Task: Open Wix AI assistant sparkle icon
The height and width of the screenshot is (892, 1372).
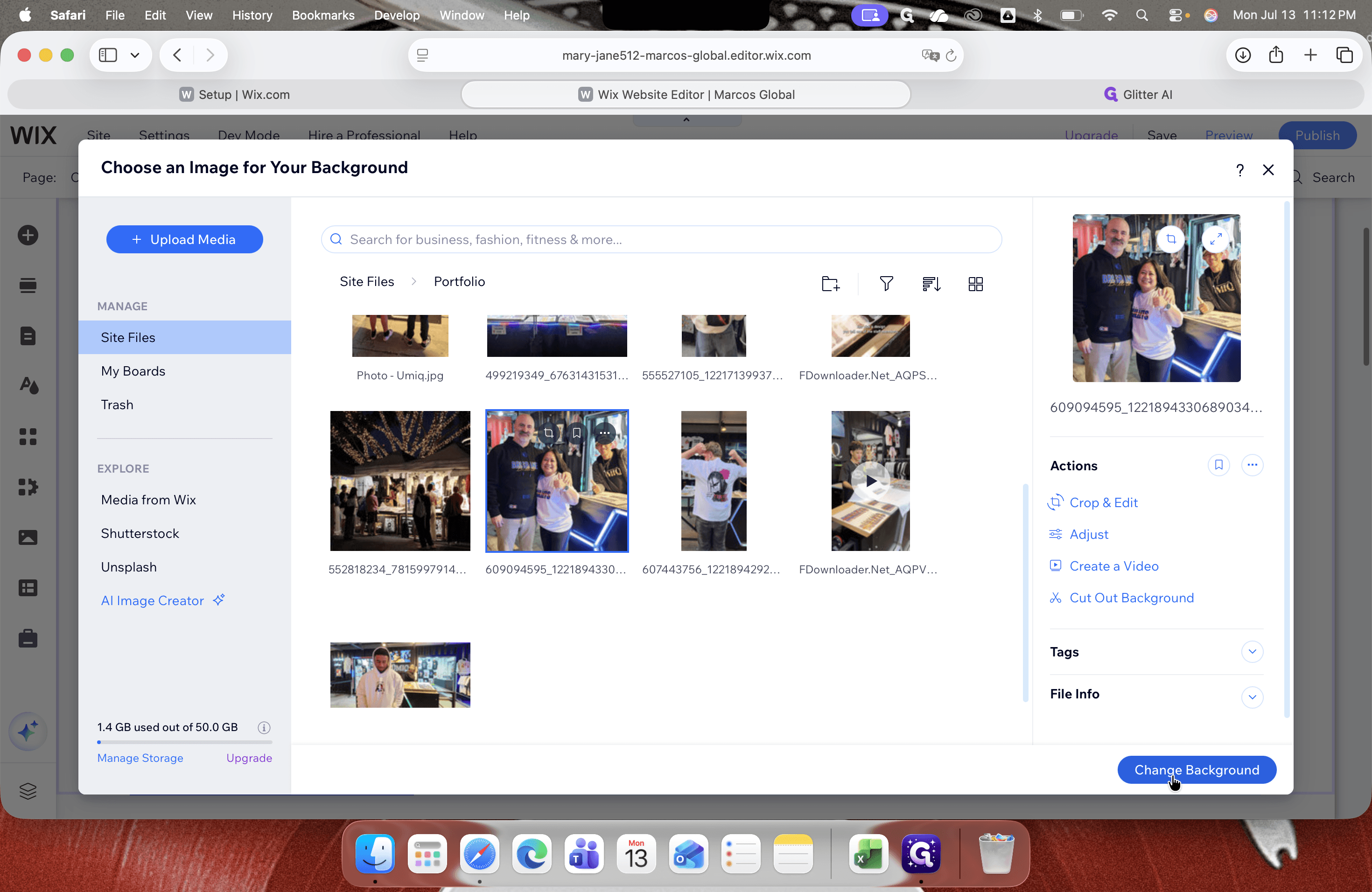Action: click(28, 731)
